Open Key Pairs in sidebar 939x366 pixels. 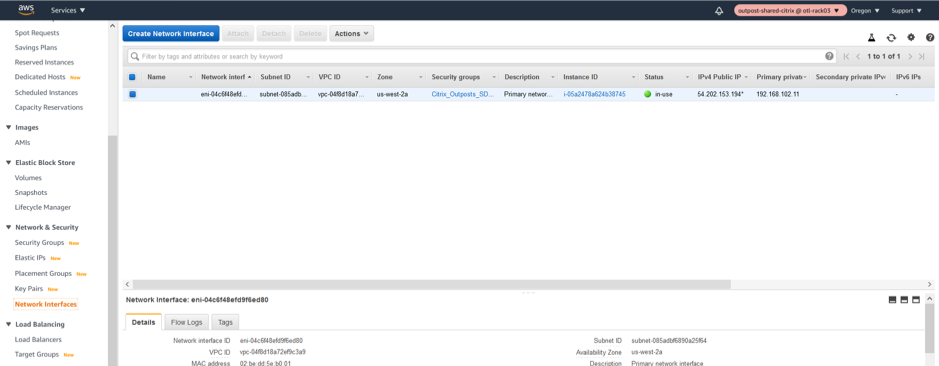point(29,289)
